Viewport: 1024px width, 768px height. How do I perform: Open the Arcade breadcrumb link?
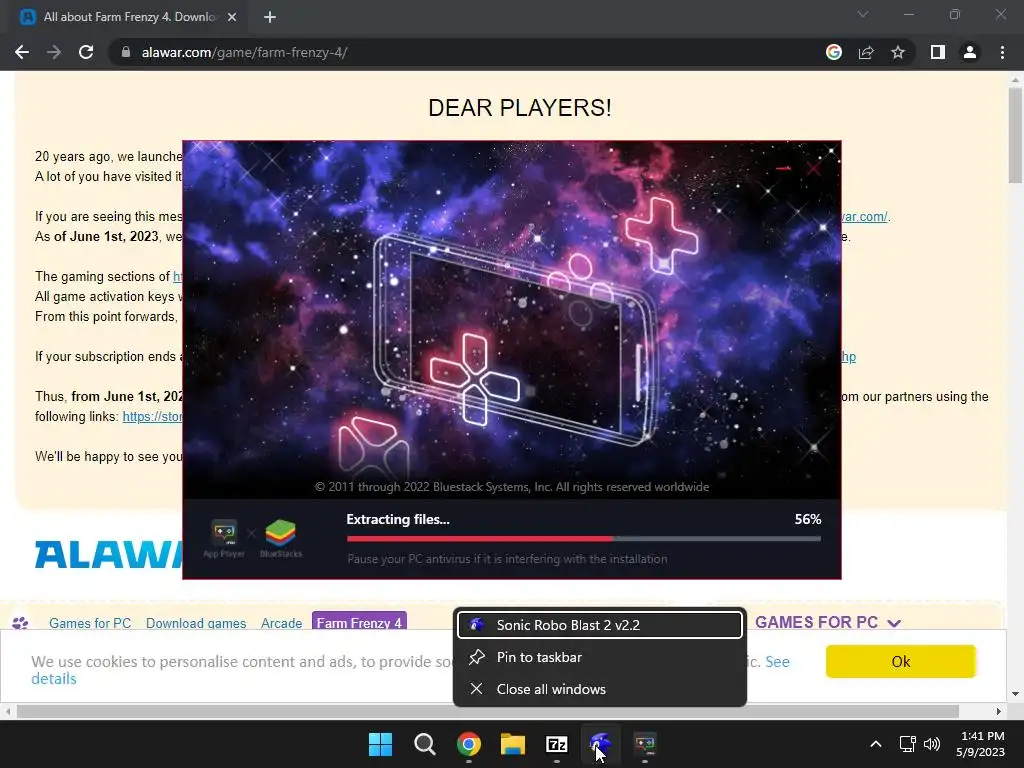[281, 623]
